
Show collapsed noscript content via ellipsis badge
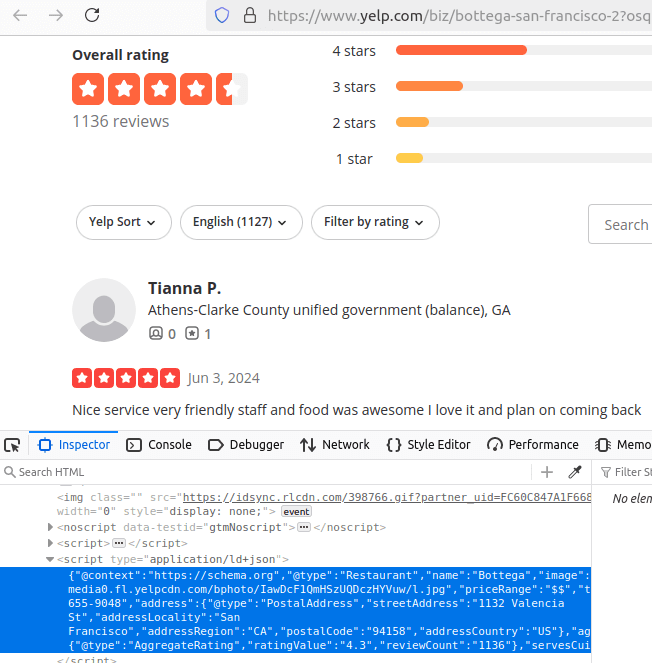(304, 527)
